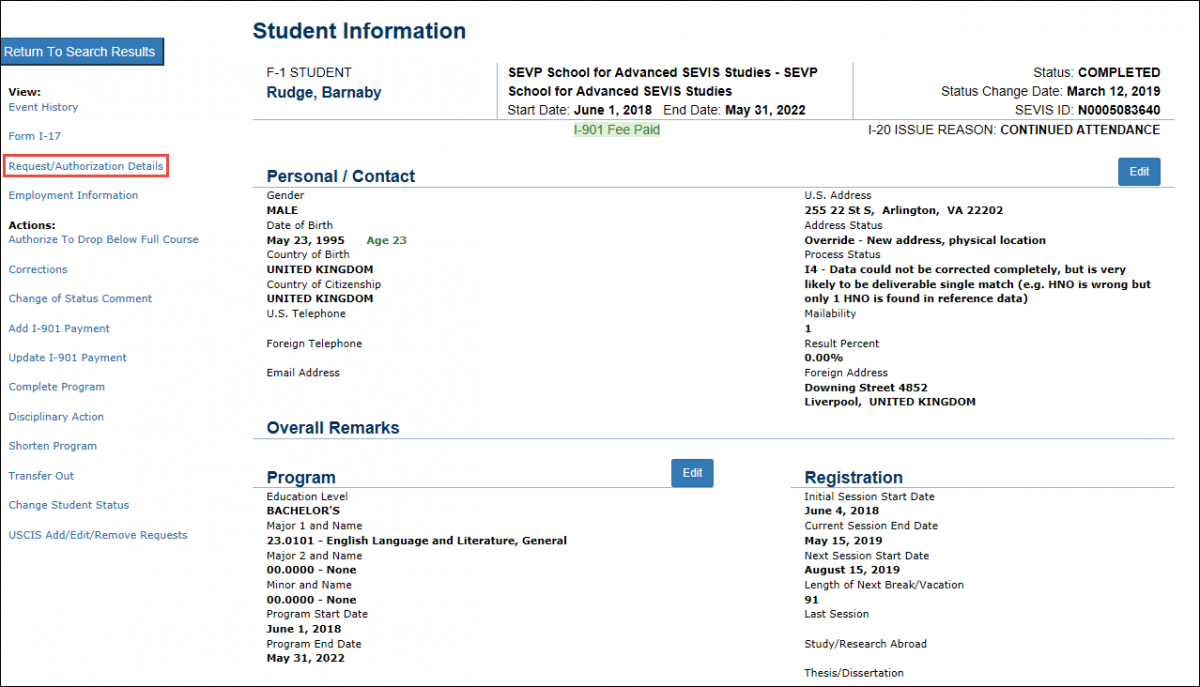Click the F-1 STUDENT label
Image resolution: width=1200 pixels, height=687 pixels.
(x=309, y=73)
